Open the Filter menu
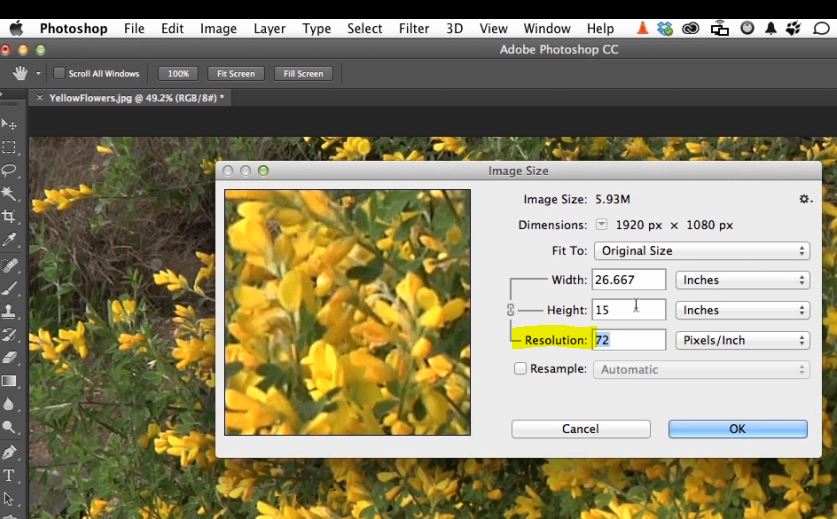This screenshot has width=837, height=519. pos(414,28)
